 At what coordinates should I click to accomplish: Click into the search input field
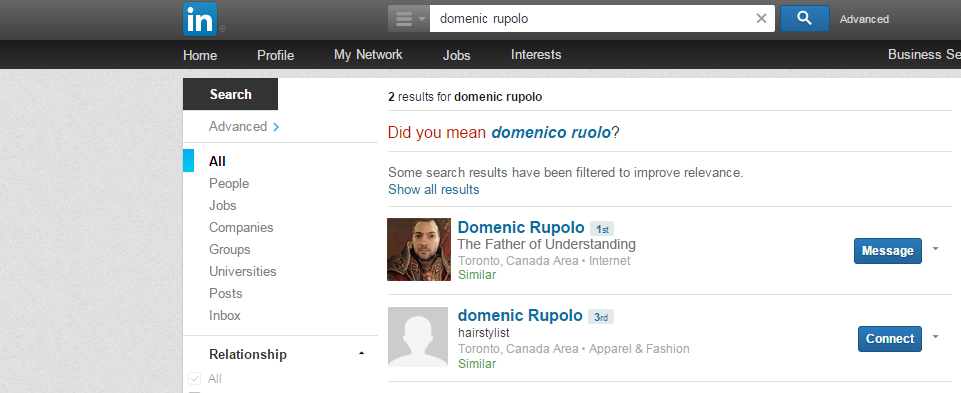click(x=591, y=18)
